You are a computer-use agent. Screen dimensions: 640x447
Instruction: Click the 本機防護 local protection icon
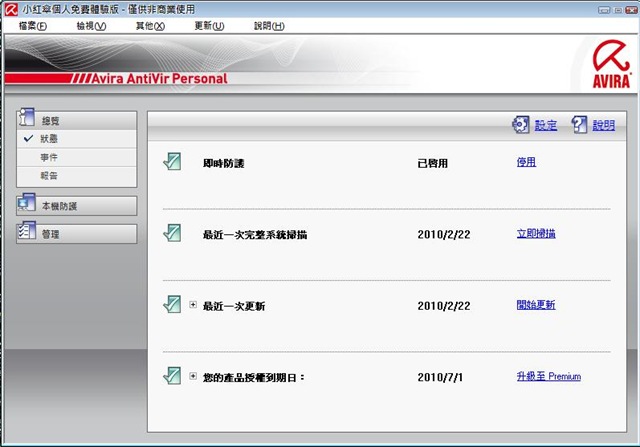point(27,203)
